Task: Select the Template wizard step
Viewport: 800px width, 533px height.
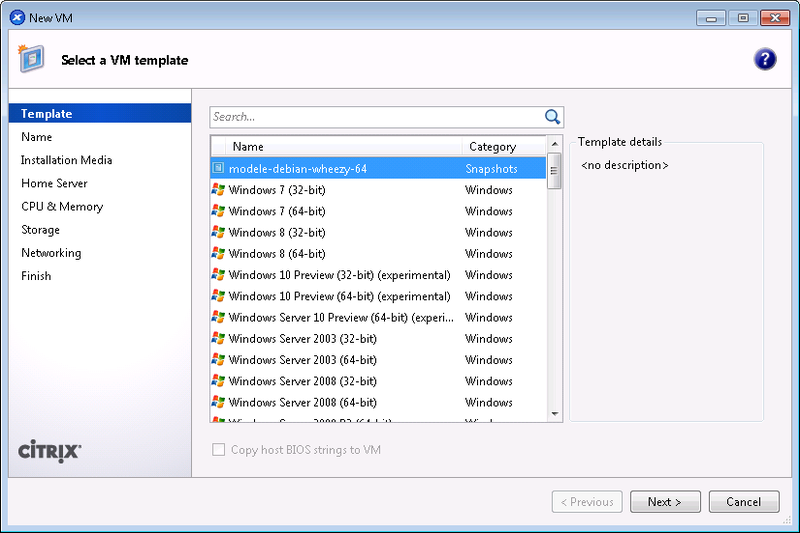Action: (x=100, y=113)
